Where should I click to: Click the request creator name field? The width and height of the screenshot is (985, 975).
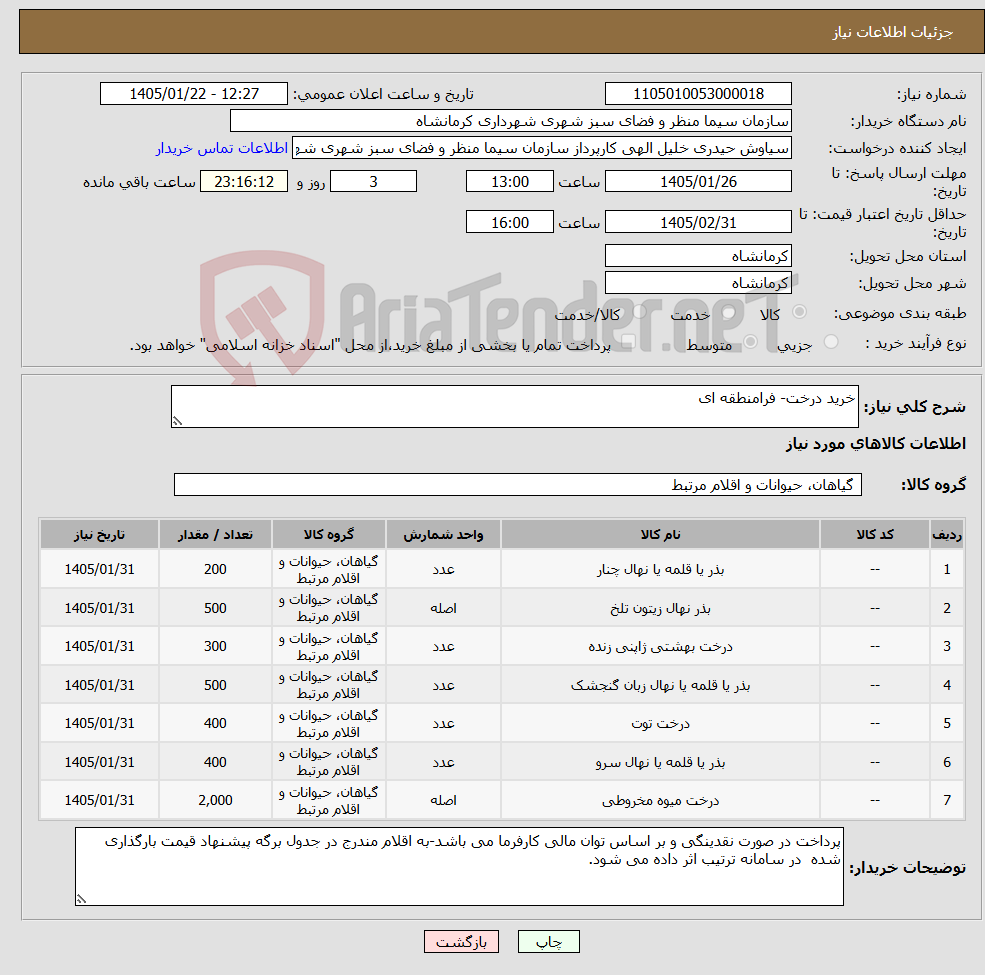(x=541, y=148)
